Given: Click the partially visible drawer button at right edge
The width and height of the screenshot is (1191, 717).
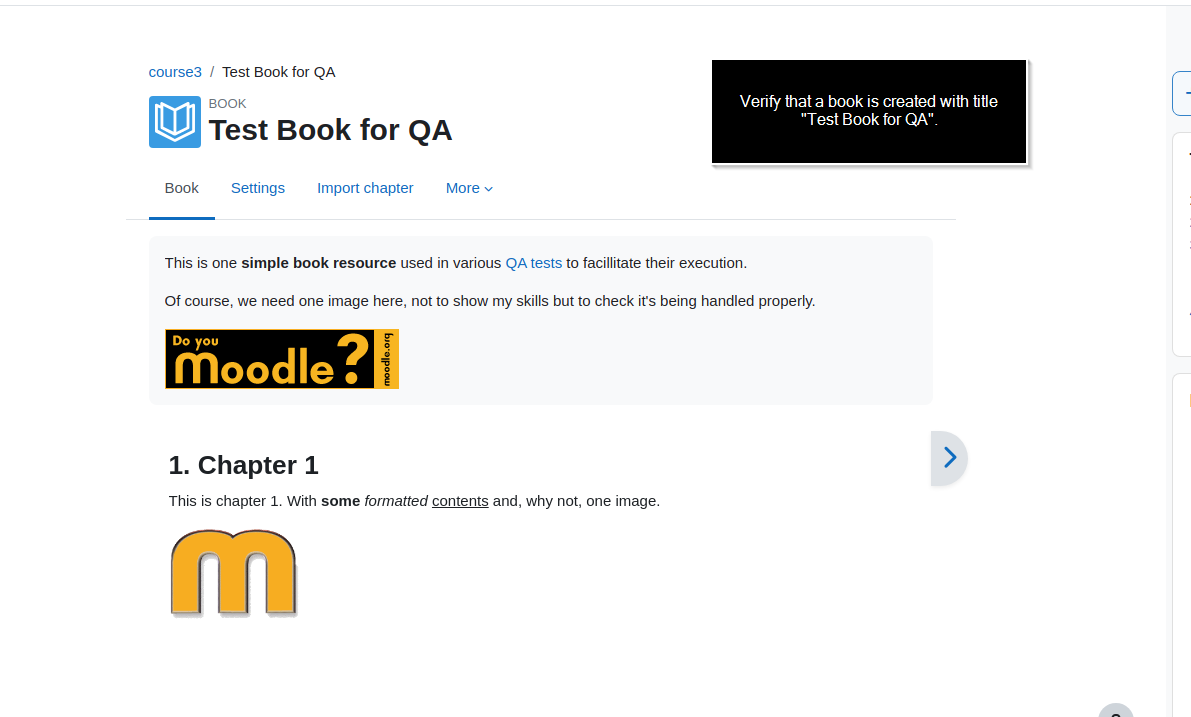Looking at the screenshot, I should pos(1182,93).
